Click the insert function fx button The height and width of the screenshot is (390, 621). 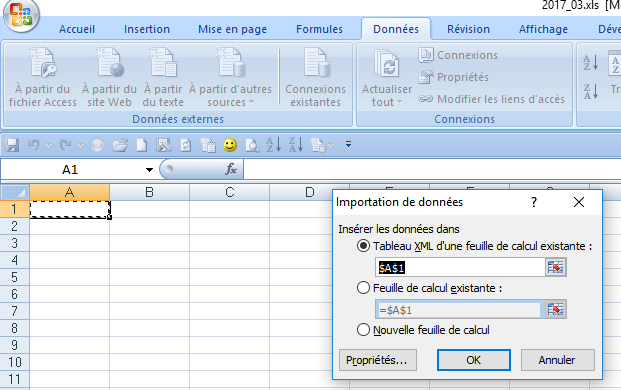click(x=231, y=169)
